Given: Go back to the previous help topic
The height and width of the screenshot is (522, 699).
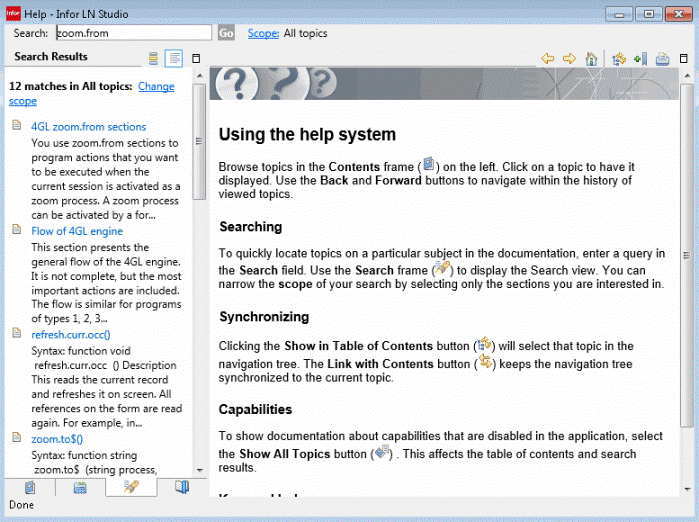Looking at the screenshot, I should pyautogui.click(x=548, y=59).
